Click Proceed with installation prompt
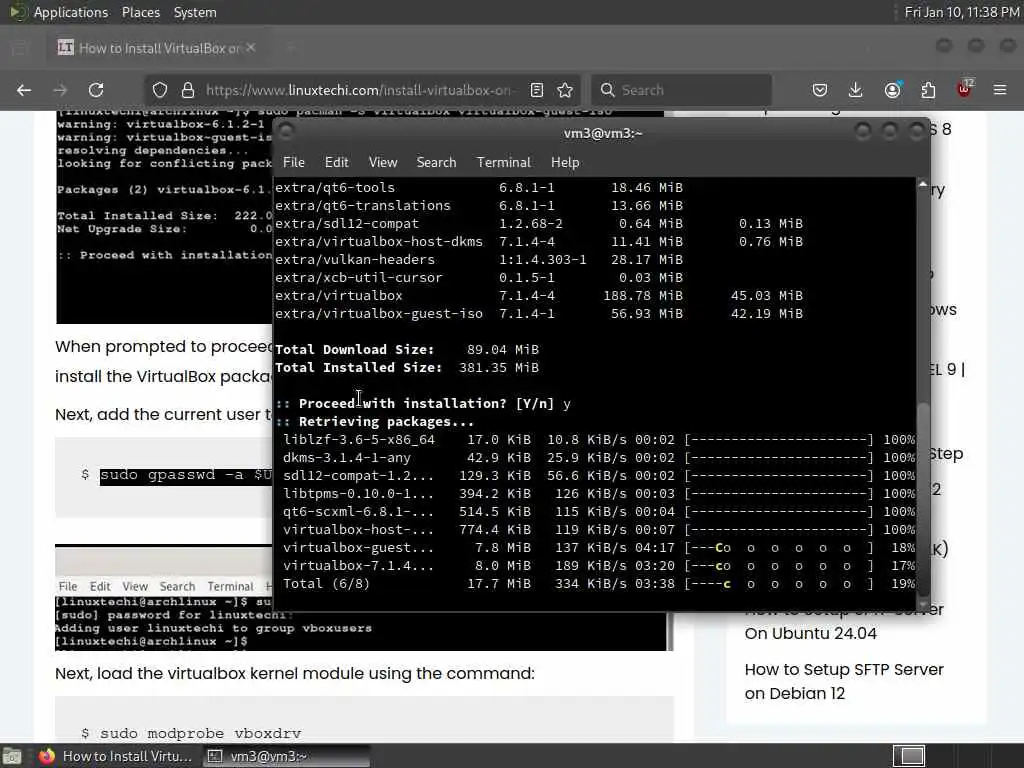The width and height of the screenshot is (1024, 768). 423,404
